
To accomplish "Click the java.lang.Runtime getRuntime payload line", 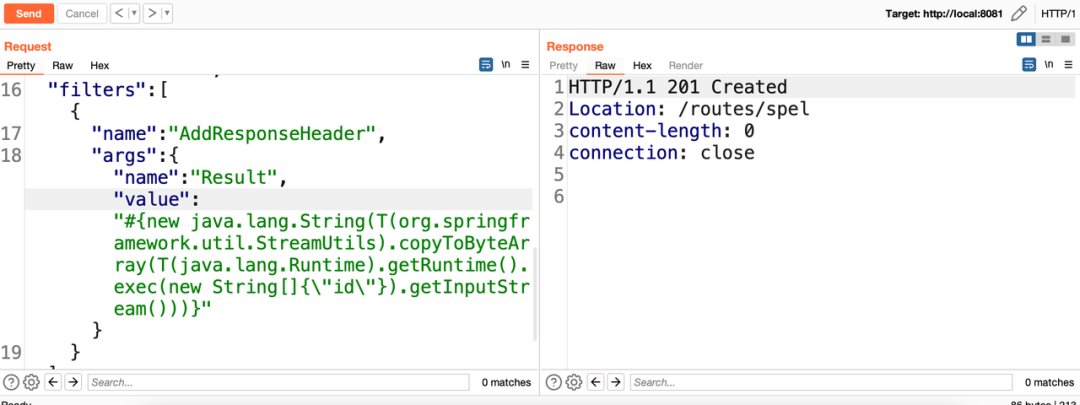I will pyautogui.click(x=322, y=266).
